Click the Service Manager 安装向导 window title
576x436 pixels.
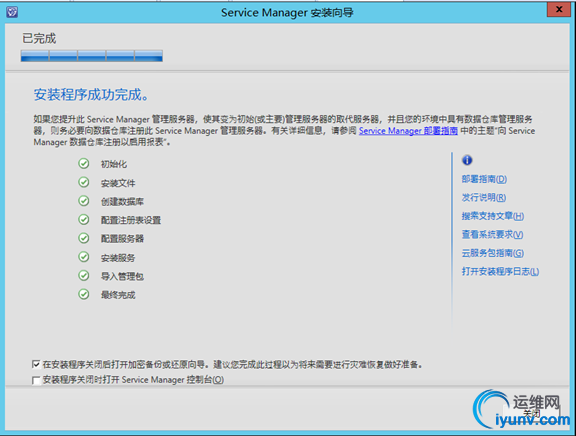pyautogui.click(x=287, y=12)
